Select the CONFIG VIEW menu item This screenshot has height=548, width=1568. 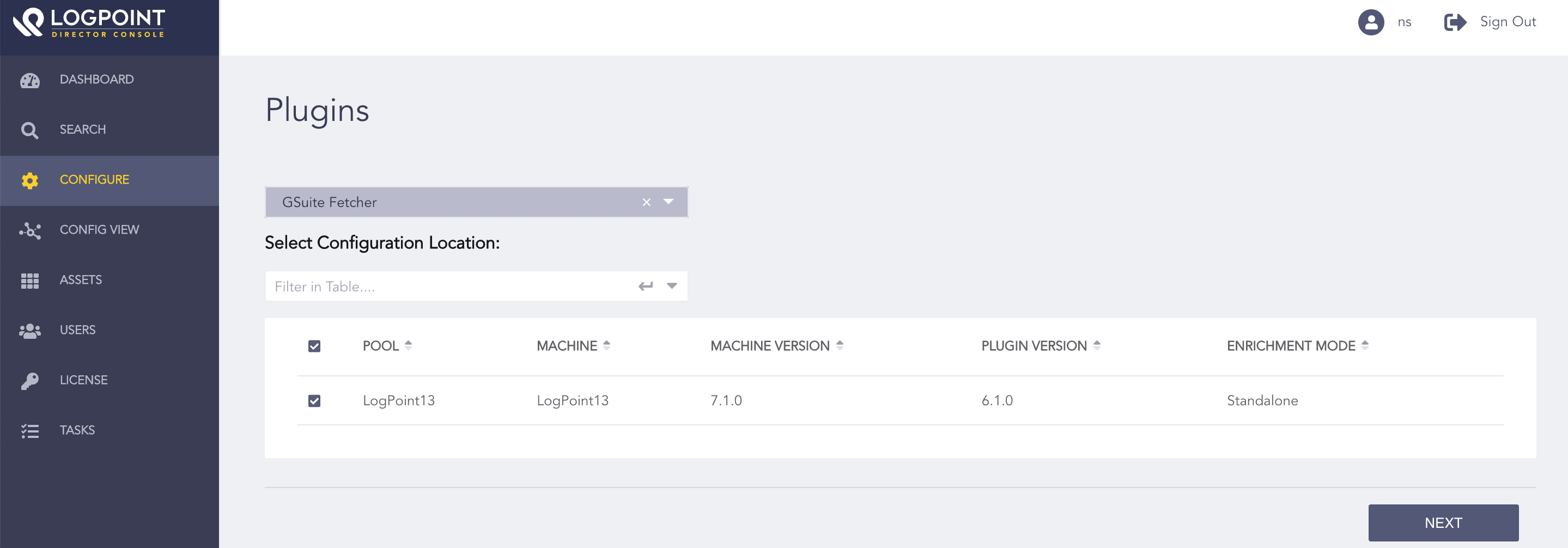[x=99, y=229]
